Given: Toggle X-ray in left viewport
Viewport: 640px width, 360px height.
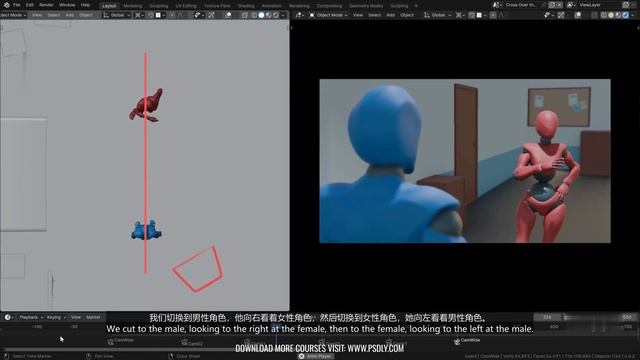Looking at the screenshot, I should click(x=244, y=15).
